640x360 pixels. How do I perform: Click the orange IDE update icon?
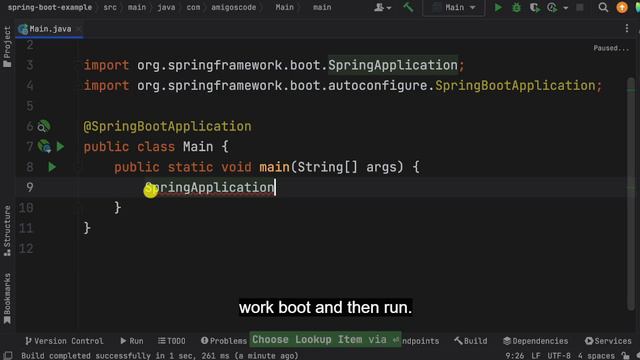[x=622, y=7]
